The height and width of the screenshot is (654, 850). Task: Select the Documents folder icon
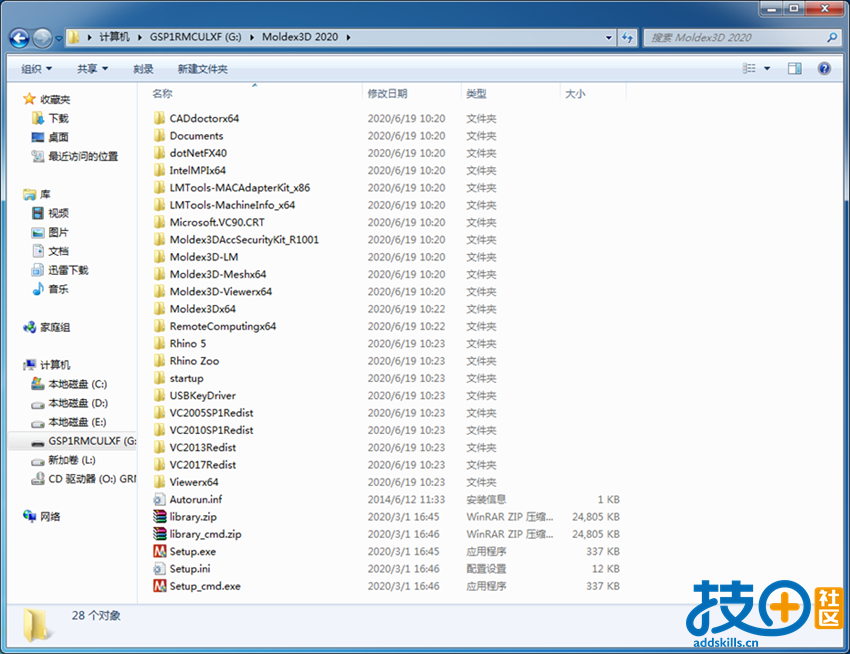[x=159, y=136]
